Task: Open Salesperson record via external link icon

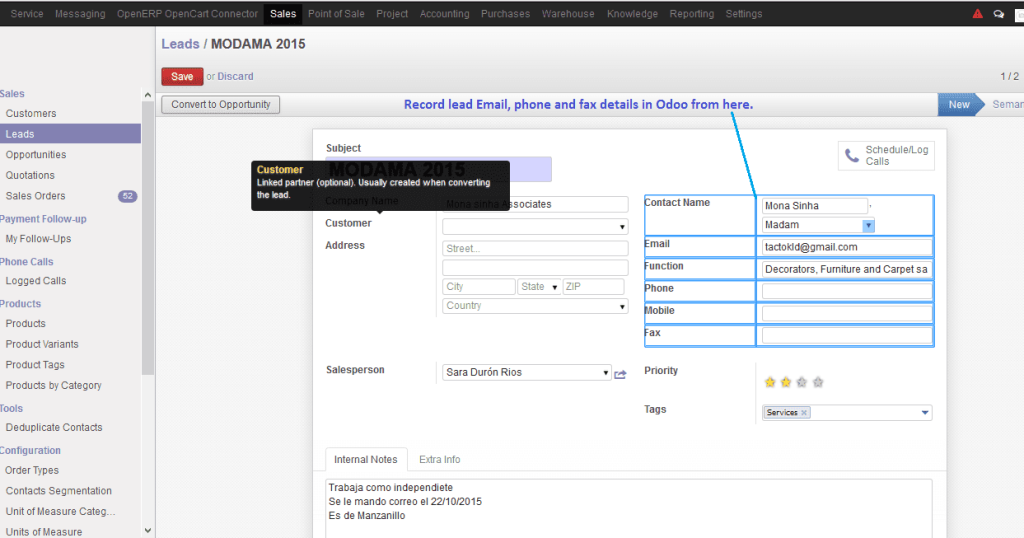Action: point(620,374)
